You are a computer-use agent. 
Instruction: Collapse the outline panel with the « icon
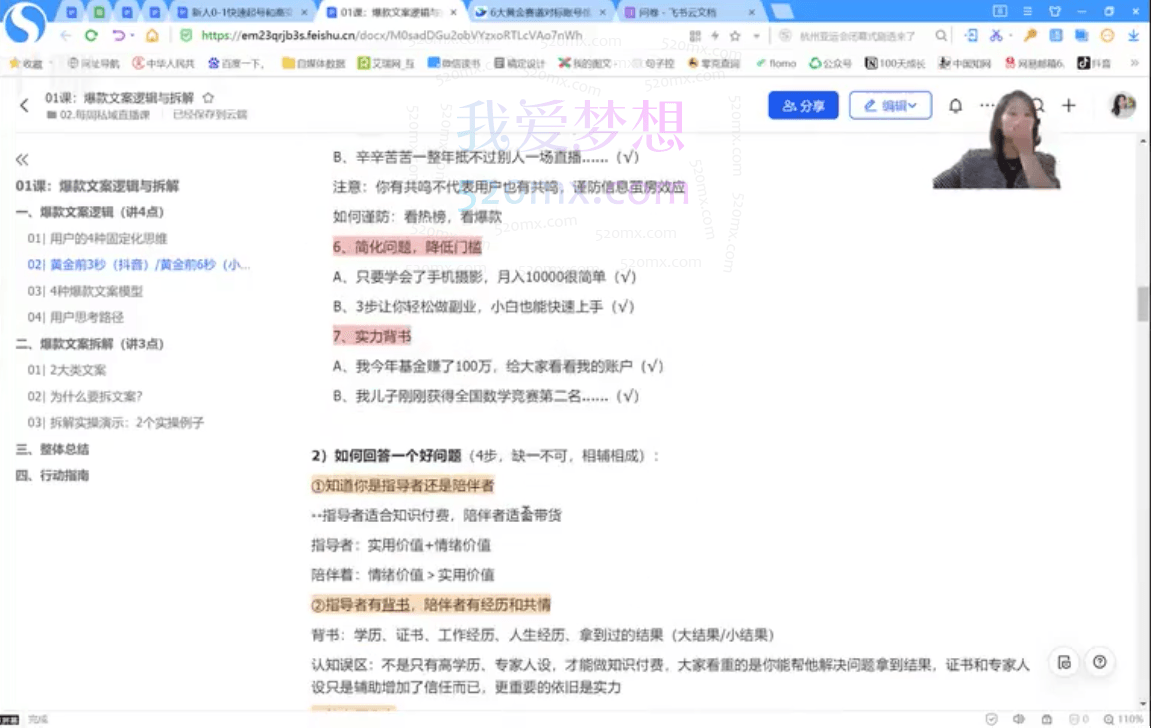tap(20, 157)
